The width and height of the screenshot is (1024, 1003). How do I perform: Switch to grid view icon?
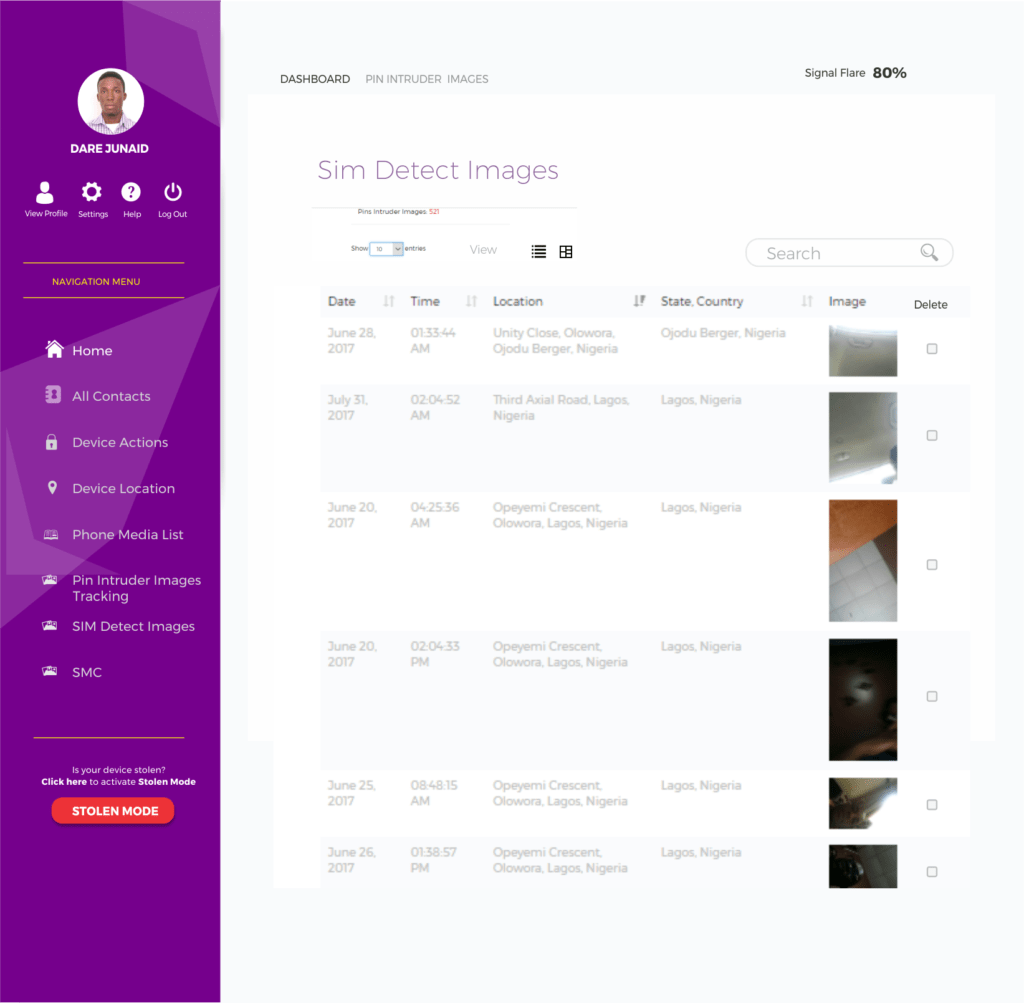pyautogui.click(x=566, y=252)
